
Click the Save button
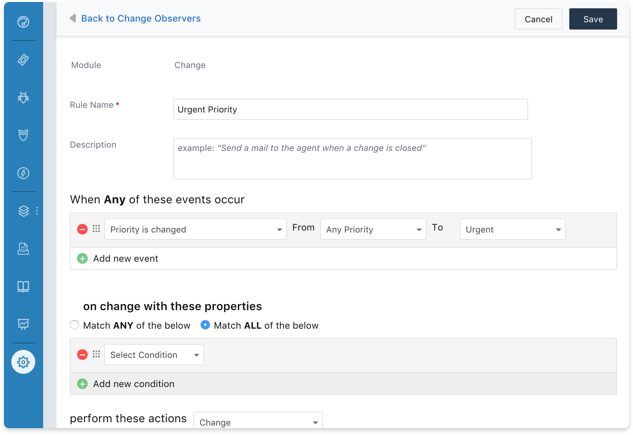[592, 19]
